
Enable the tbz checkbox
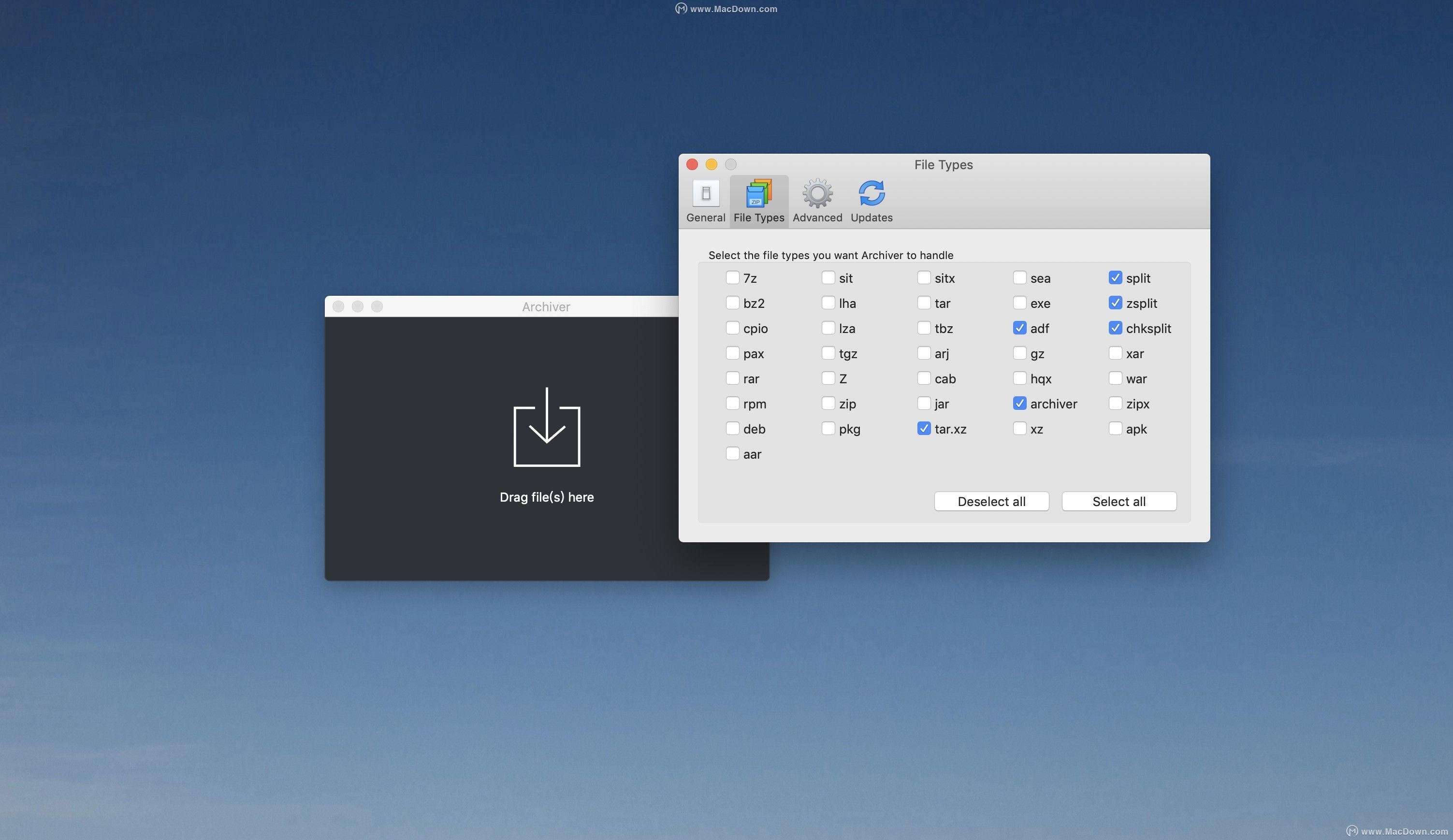click(924, 328)
